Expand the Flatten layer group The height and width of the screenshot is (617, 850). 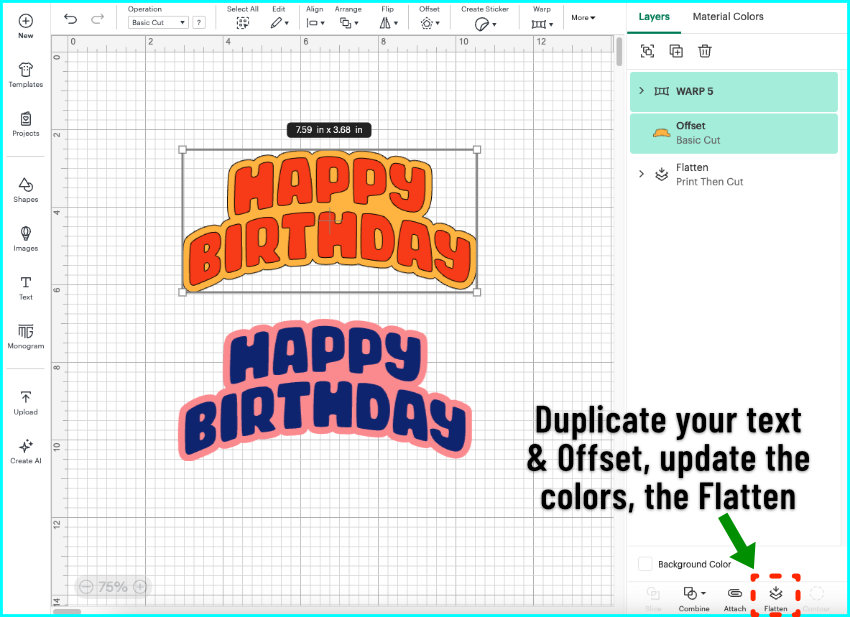tap(642, 173)
